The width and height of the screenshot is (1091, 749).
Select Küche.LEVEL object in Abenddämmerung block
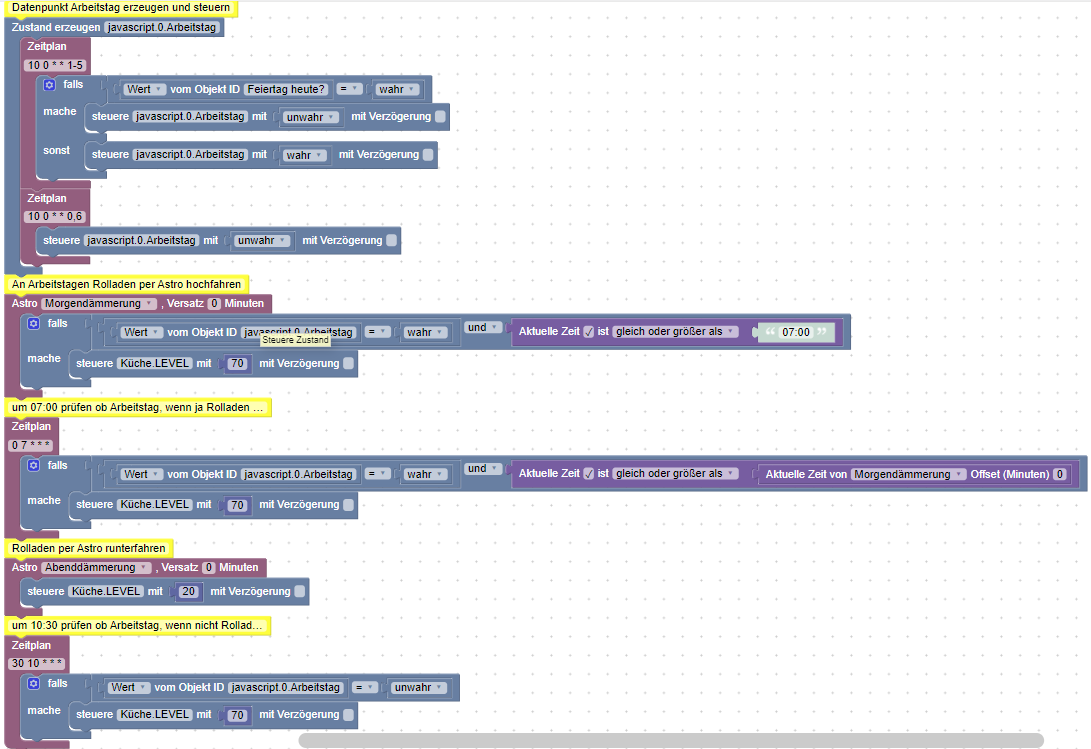106,591
